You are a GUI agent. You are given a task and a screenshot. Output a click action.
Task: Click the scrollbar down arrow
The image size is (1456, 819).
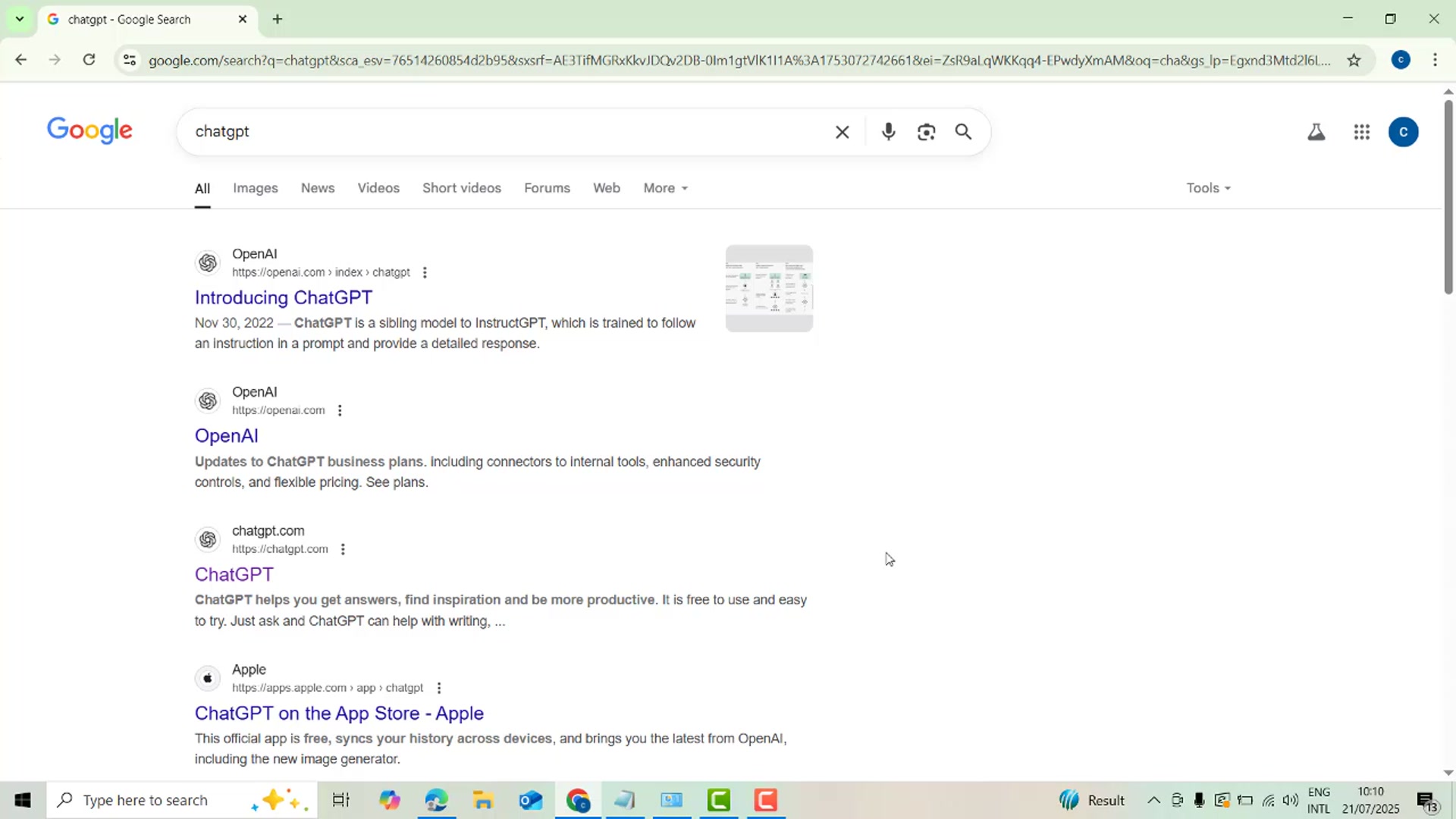tap(1448, 773)
